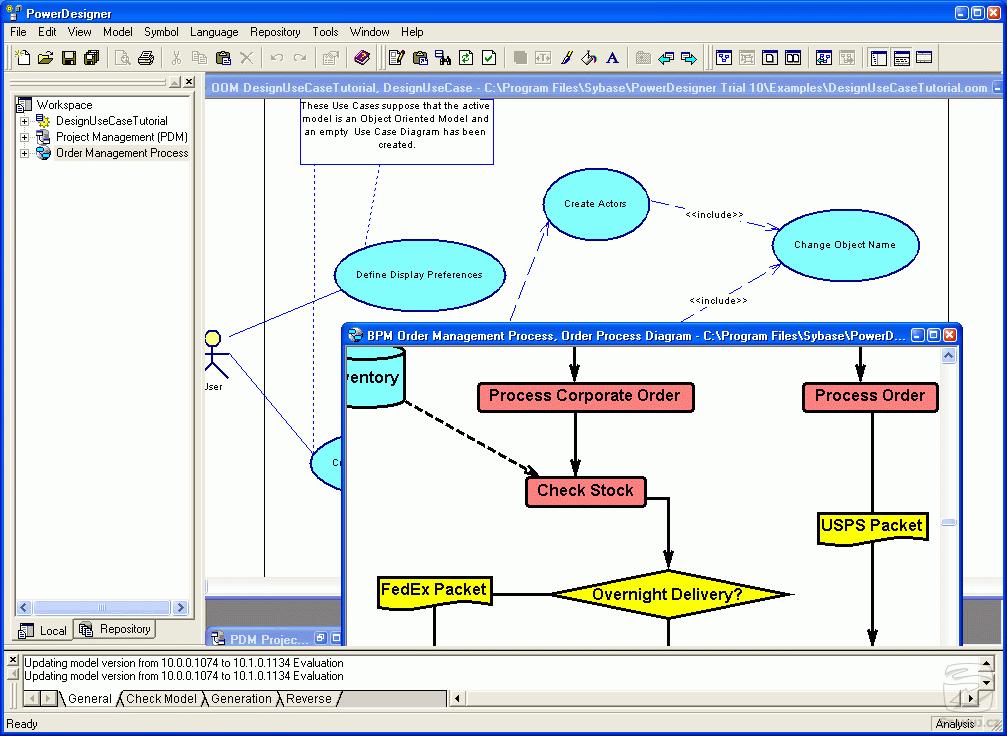Click the Paste clipboard icon

(223, 58)
